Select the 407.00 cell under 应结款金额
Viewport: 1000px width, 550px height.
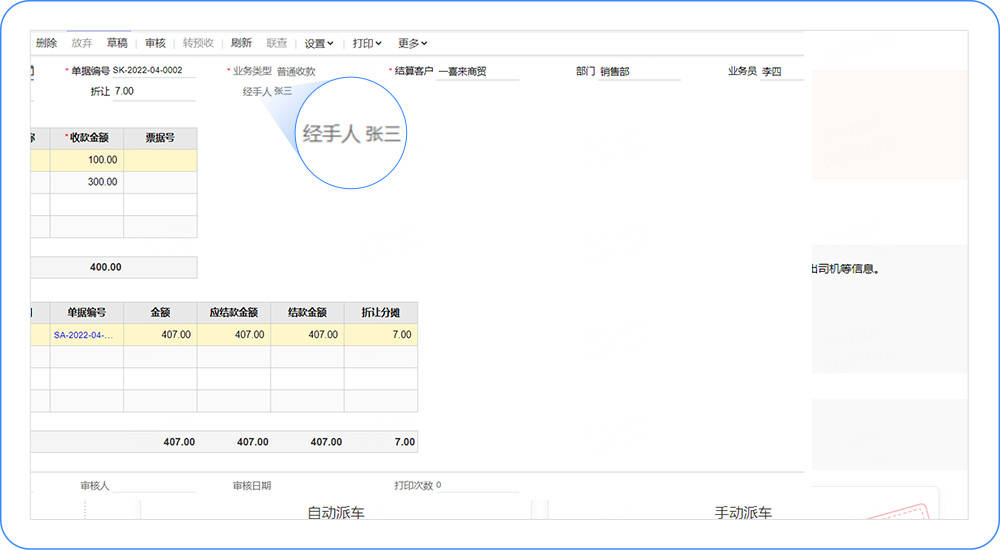[x=233, y=335]
